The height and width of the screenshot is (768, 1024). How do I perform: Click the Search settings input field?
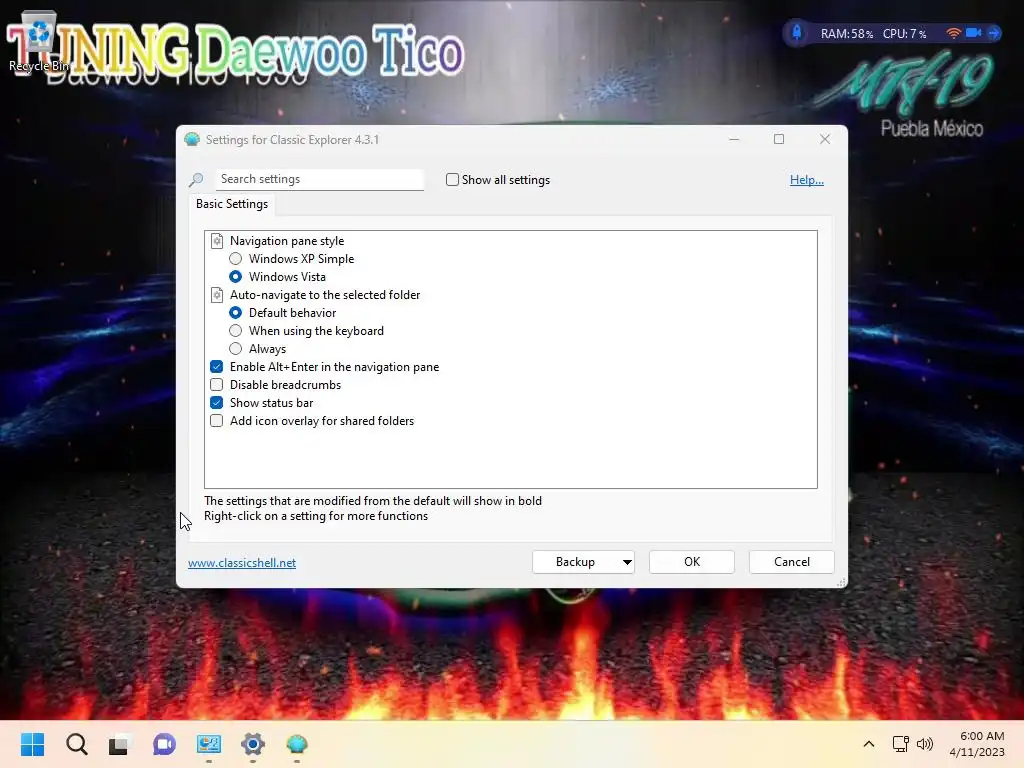(x=319, y=180)
